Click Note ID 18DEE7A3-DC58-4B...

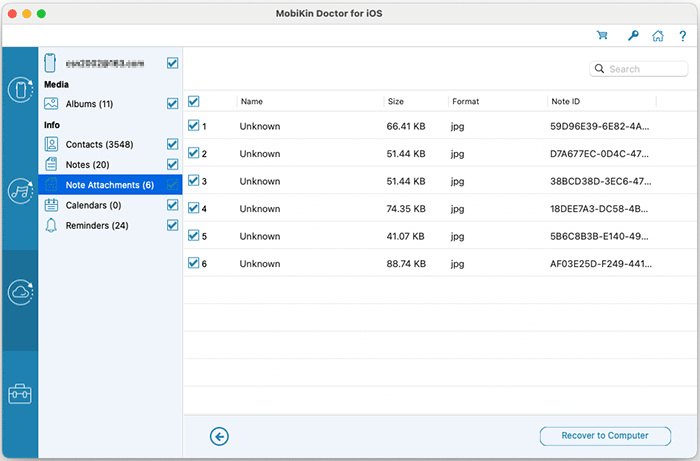pos(599,209)
